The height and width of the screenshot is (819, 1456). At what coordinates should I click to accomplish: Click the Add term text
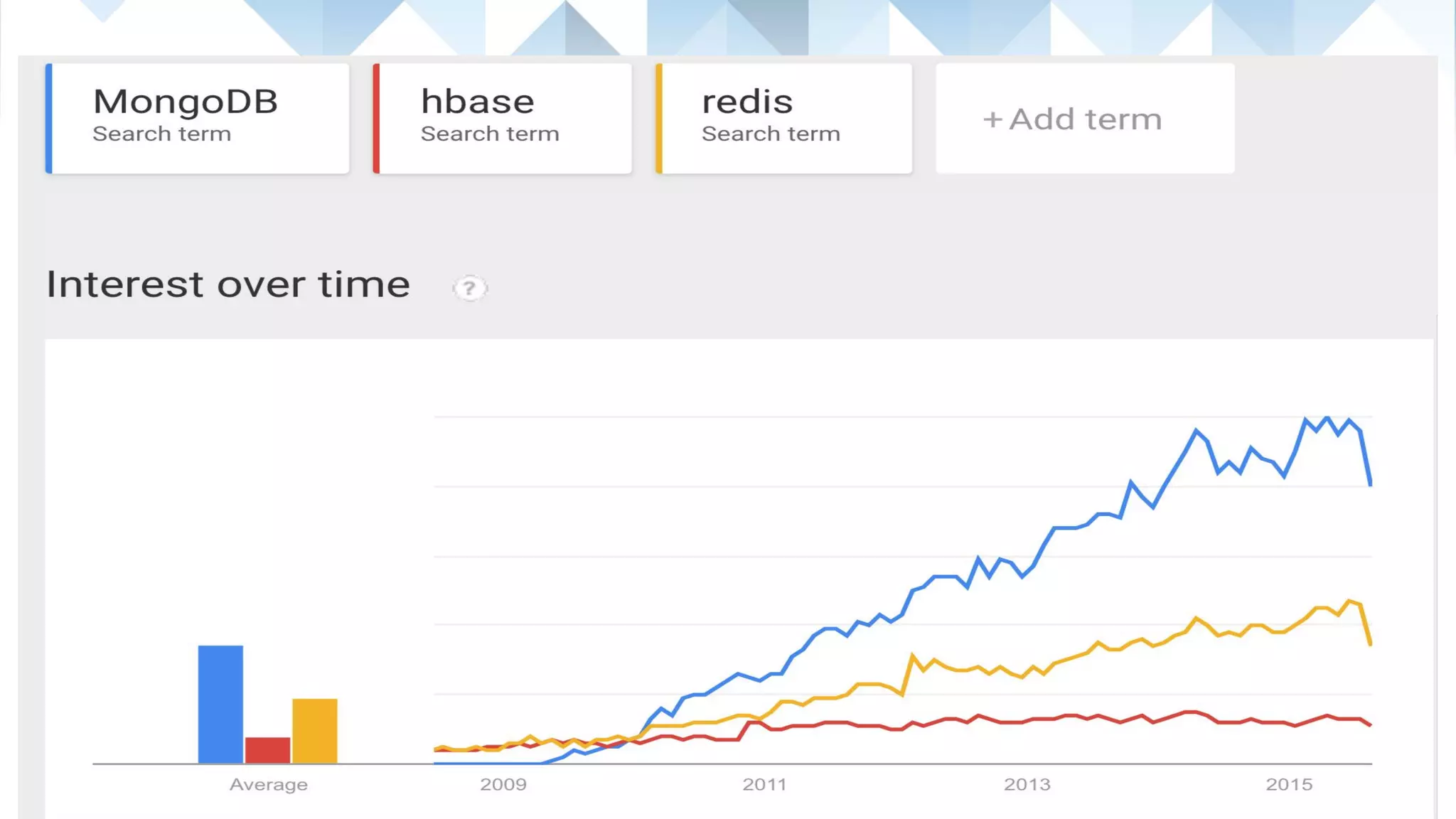(1086, 119)
